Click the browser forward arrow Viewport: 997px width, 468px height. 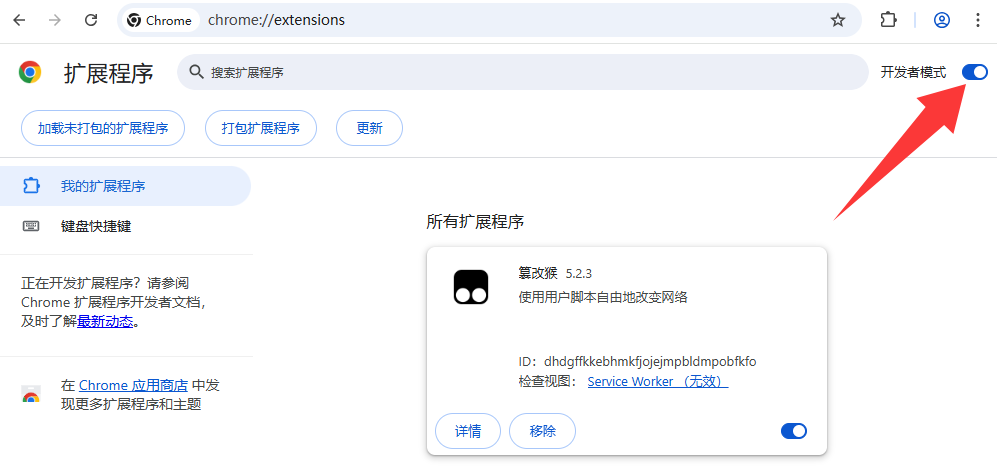click(x=55, y=20)
